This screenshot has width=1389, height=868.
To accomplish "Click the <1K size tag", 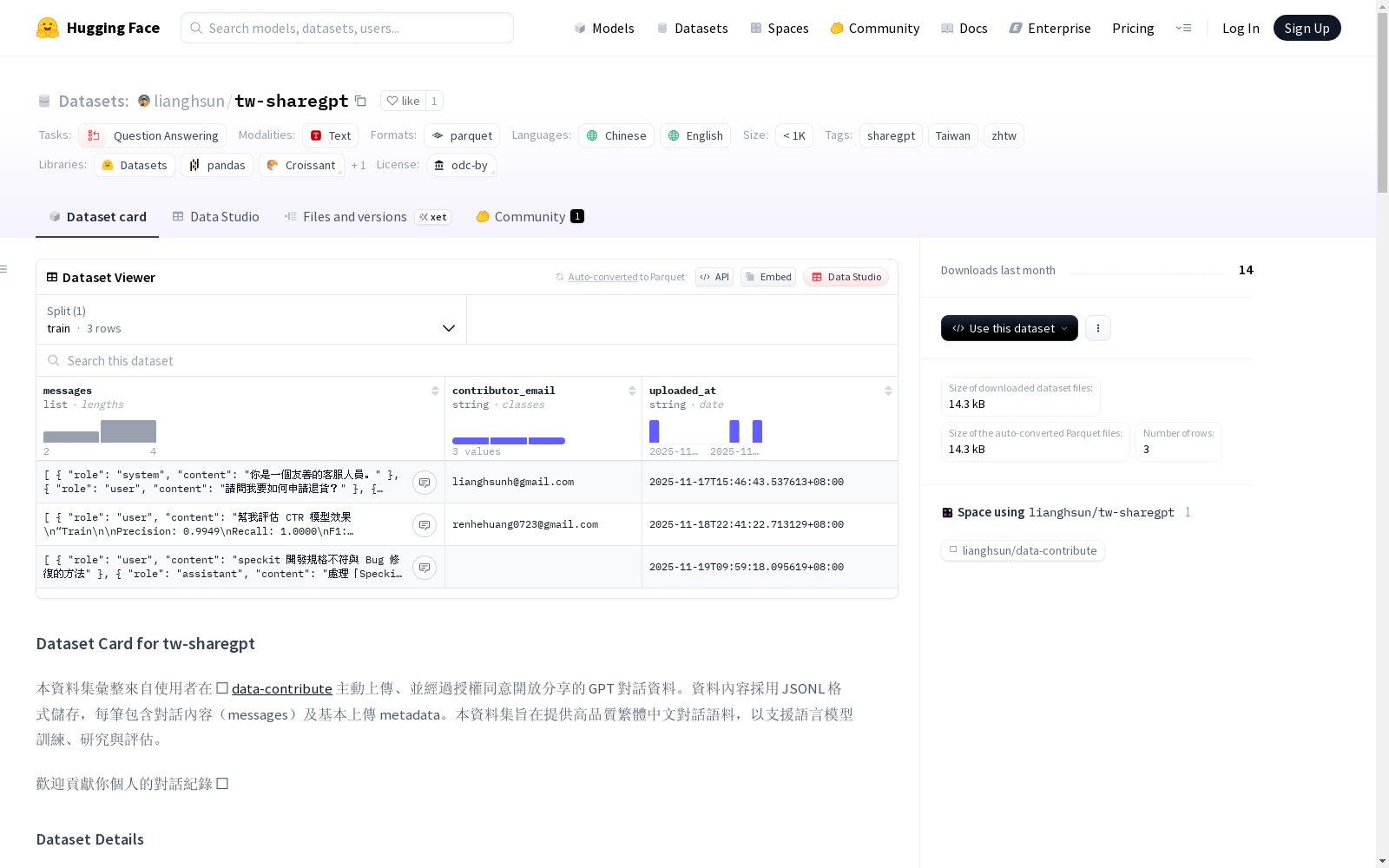I will point(794,135).
